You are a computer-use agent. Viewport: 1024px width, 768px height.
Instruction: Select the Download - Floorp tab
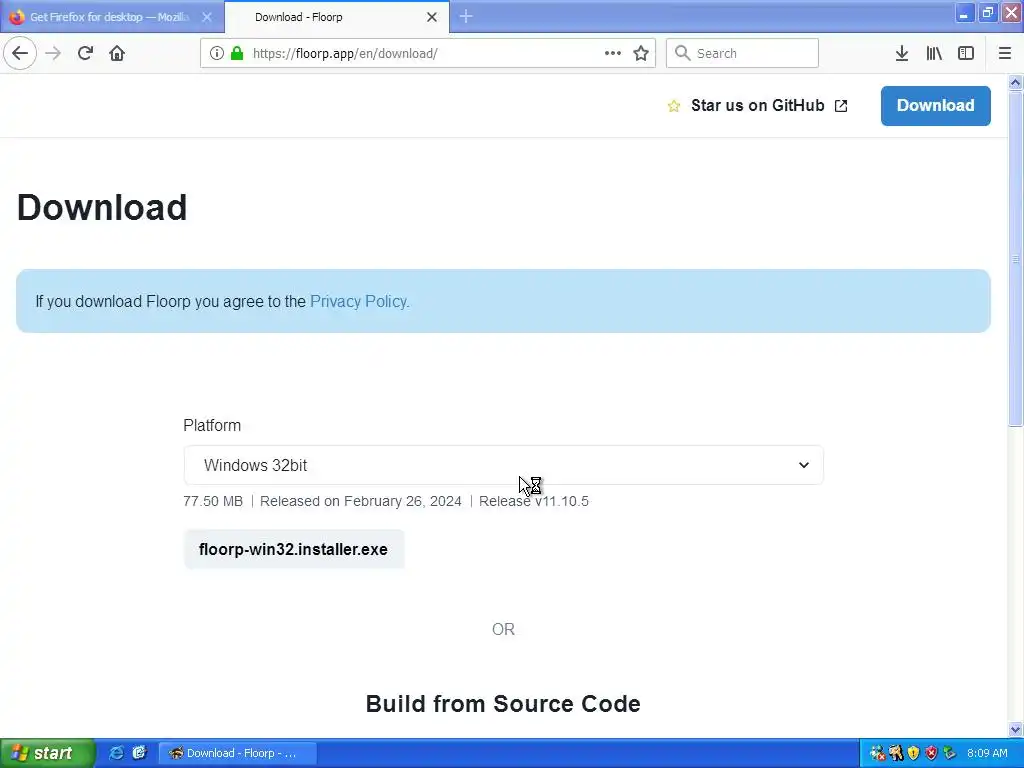337,17
